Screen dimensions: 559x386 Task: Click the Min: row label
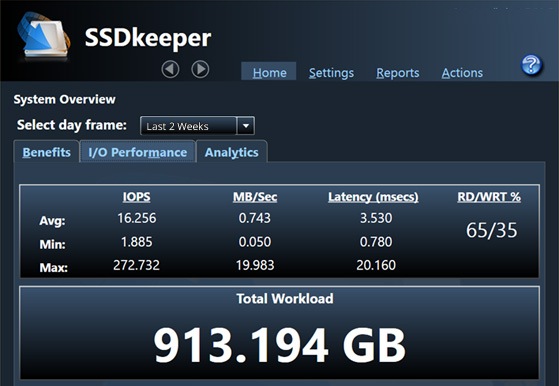coord(52,245)
